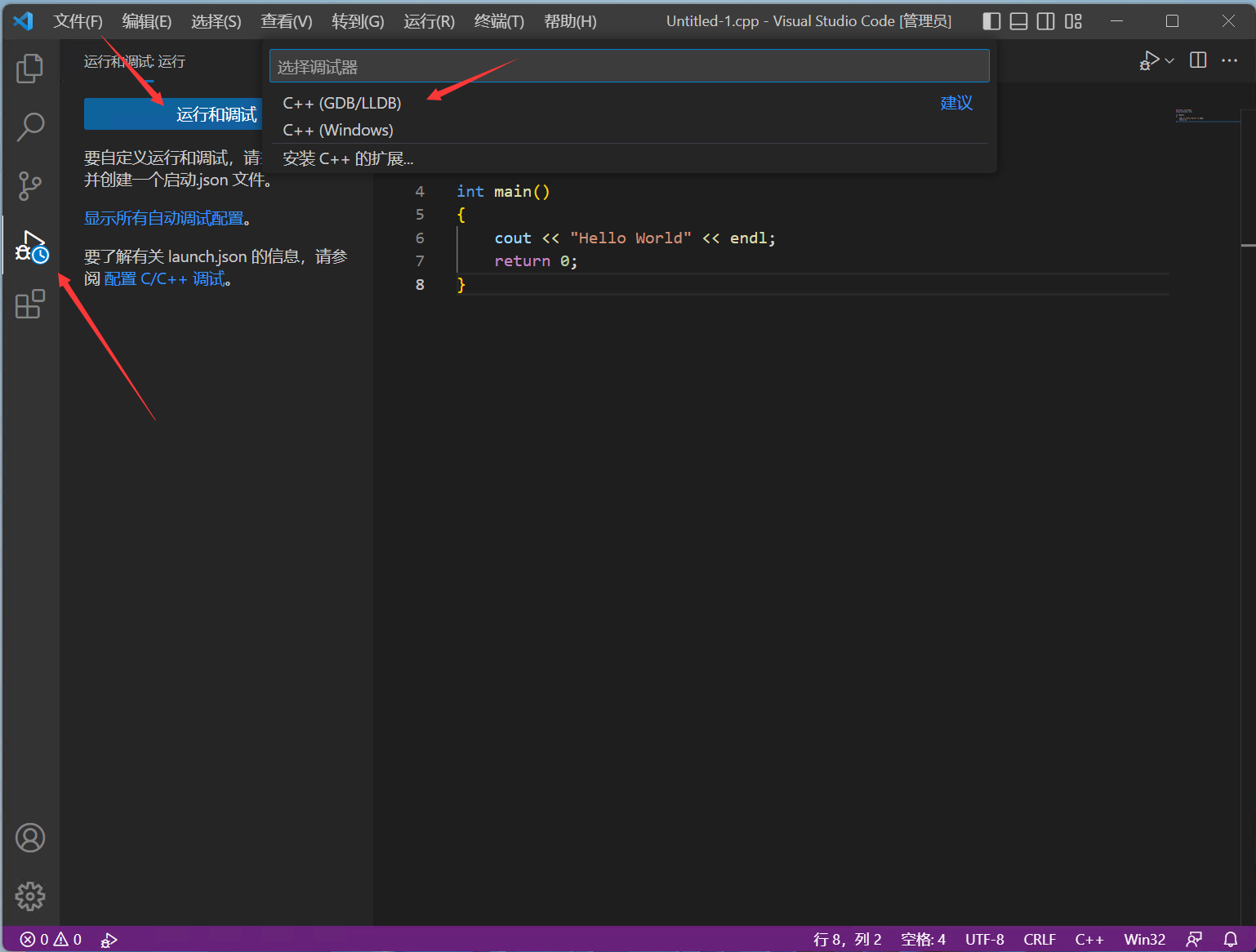The height and width of the screenshot is (952, 1256).
Task: Click the int main() code line
Action: point(503,192)
